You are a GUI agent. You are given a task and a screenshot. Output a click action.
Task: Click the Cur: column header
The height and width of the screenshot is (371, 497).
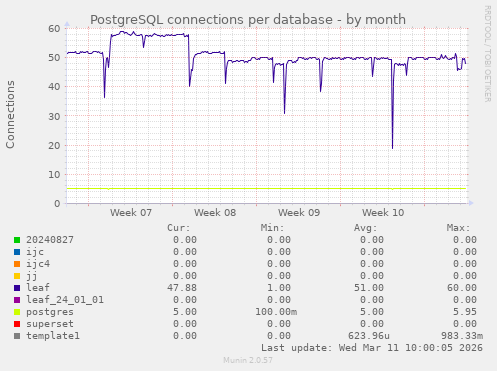click(x=179, y=228)
